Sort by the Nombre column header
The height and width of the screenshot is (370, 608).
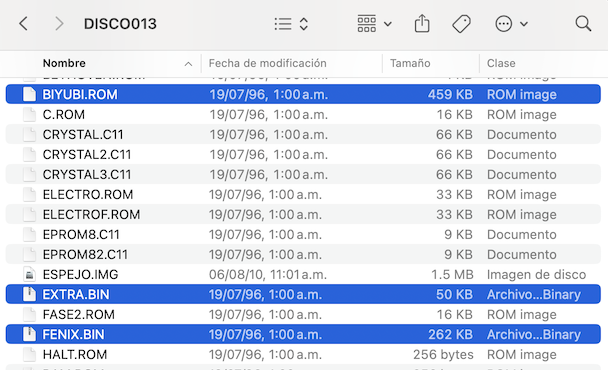(x=64, y=63)
